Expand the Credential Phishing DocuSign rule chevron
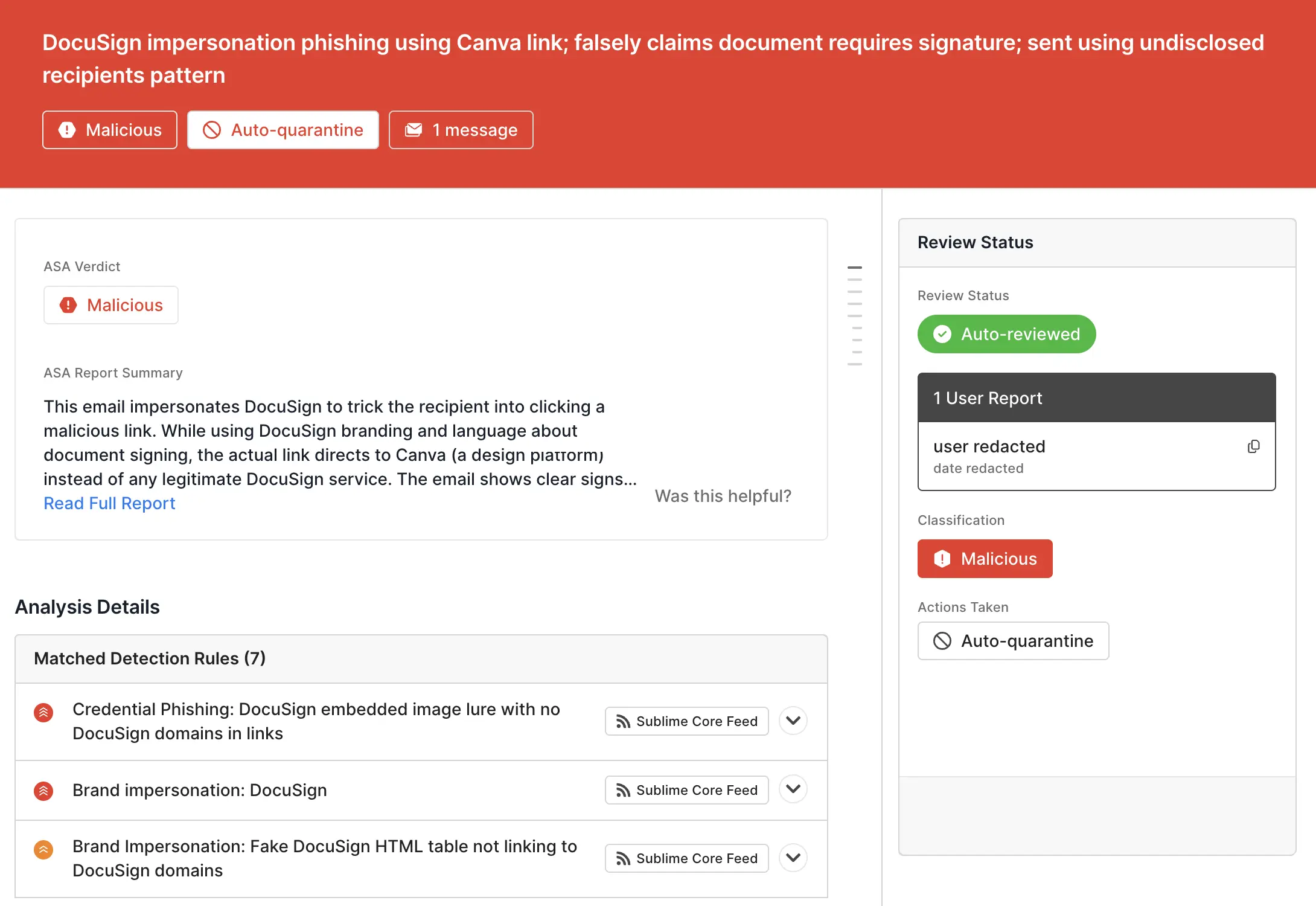This screenshot has height=906, width=1316. [x=793, y=721]
